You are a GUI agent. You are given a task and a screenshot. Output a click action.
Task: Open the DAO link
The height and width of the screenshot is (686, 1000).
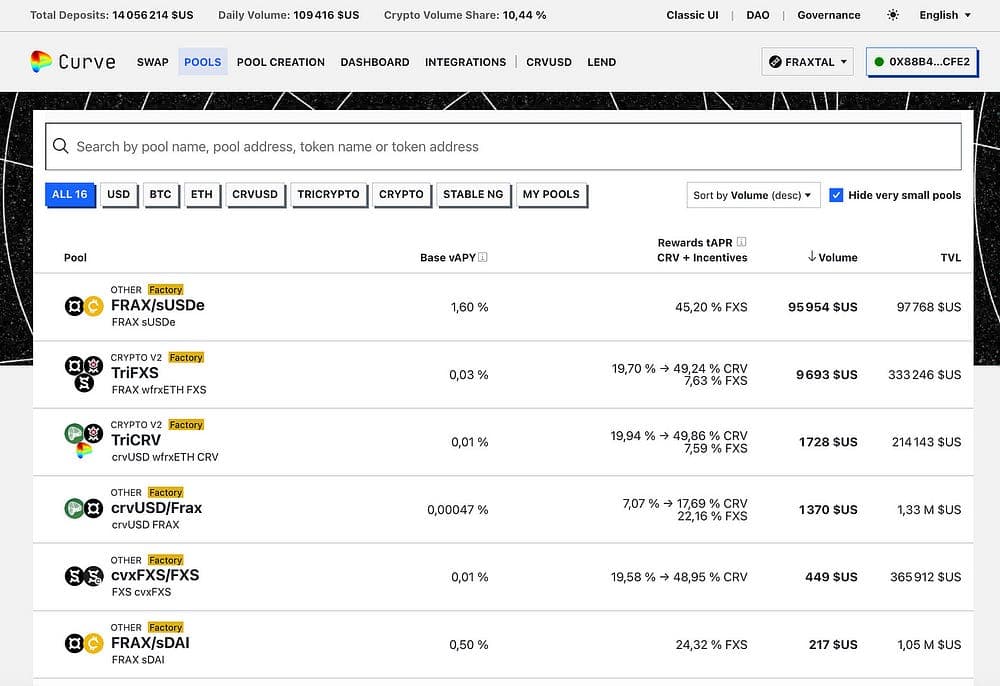tap(758, 15)
